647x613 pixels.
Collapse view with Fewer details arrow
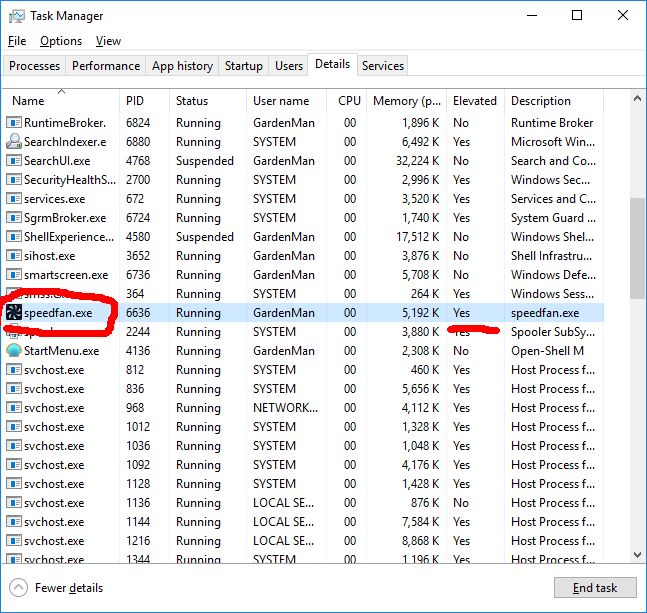click(18, 587)
